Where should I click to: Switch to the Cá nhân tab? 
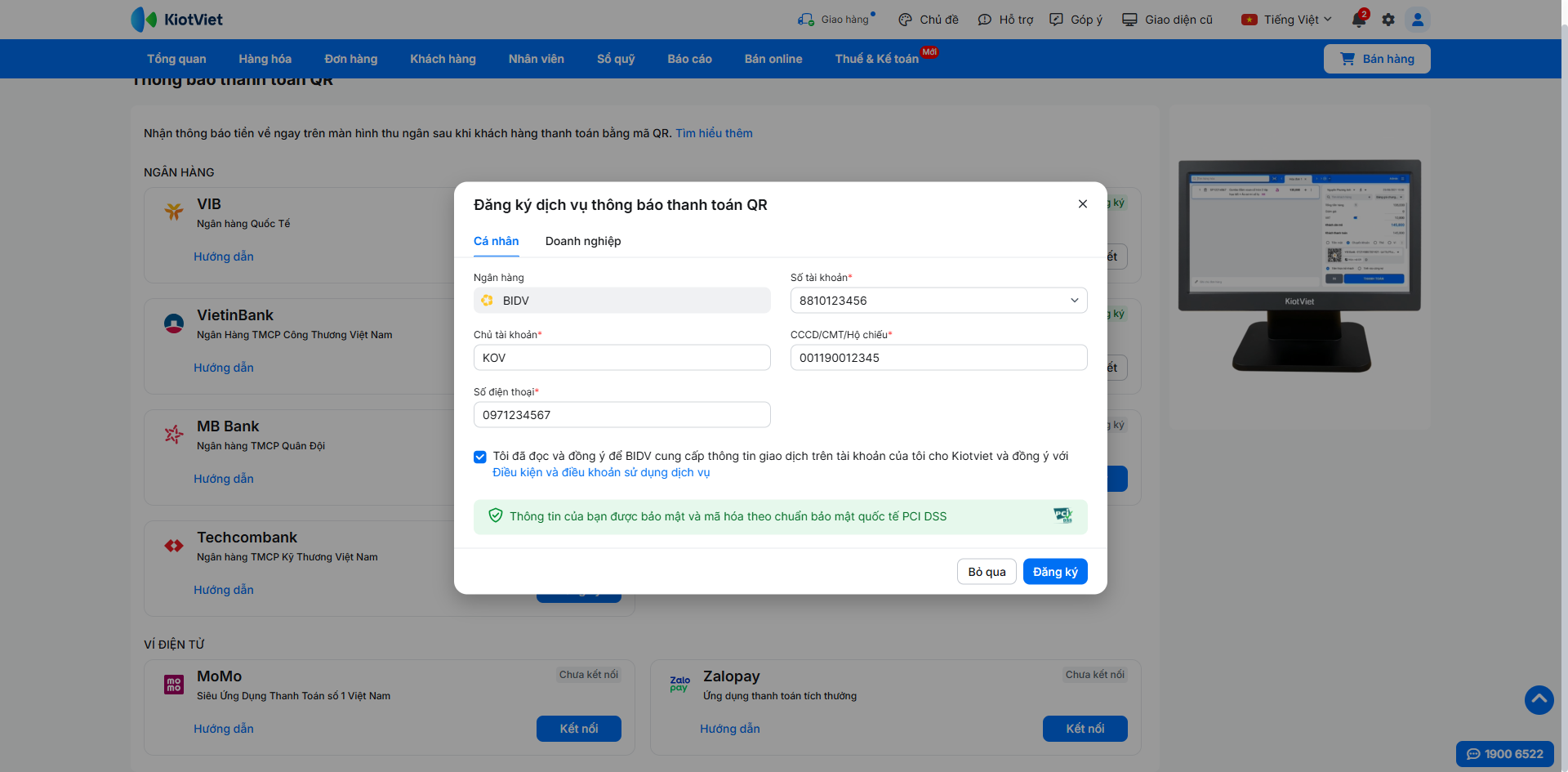pyautogui.click(x=497, y=241)
